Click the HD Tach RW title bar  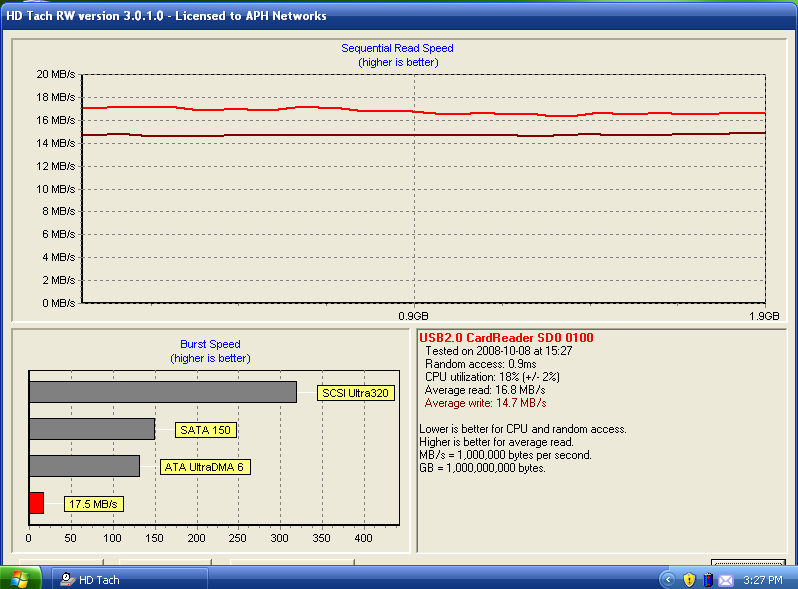point(300,16)
